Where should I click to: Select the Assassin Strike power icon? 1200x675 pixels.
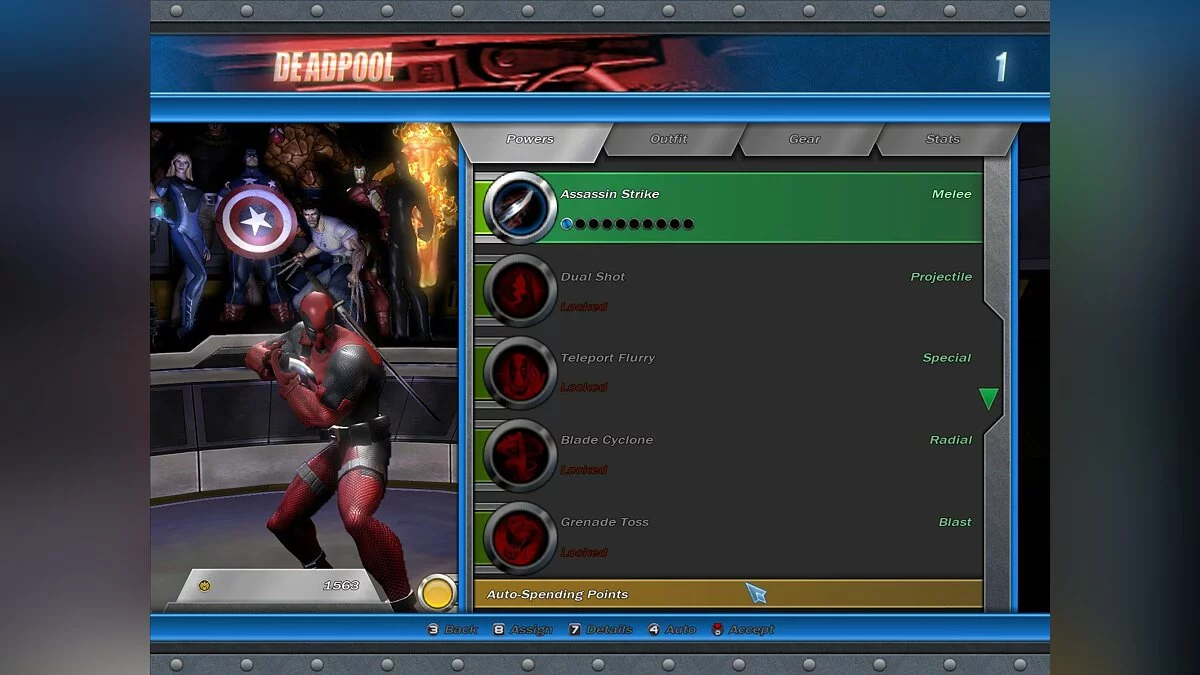point(520,207)
